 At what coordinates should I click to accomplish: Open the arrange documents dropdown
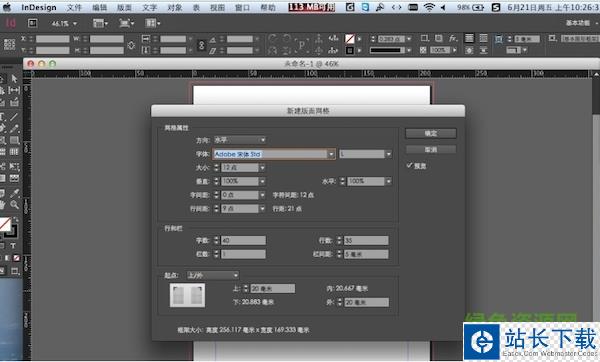[x=152, y=23]
